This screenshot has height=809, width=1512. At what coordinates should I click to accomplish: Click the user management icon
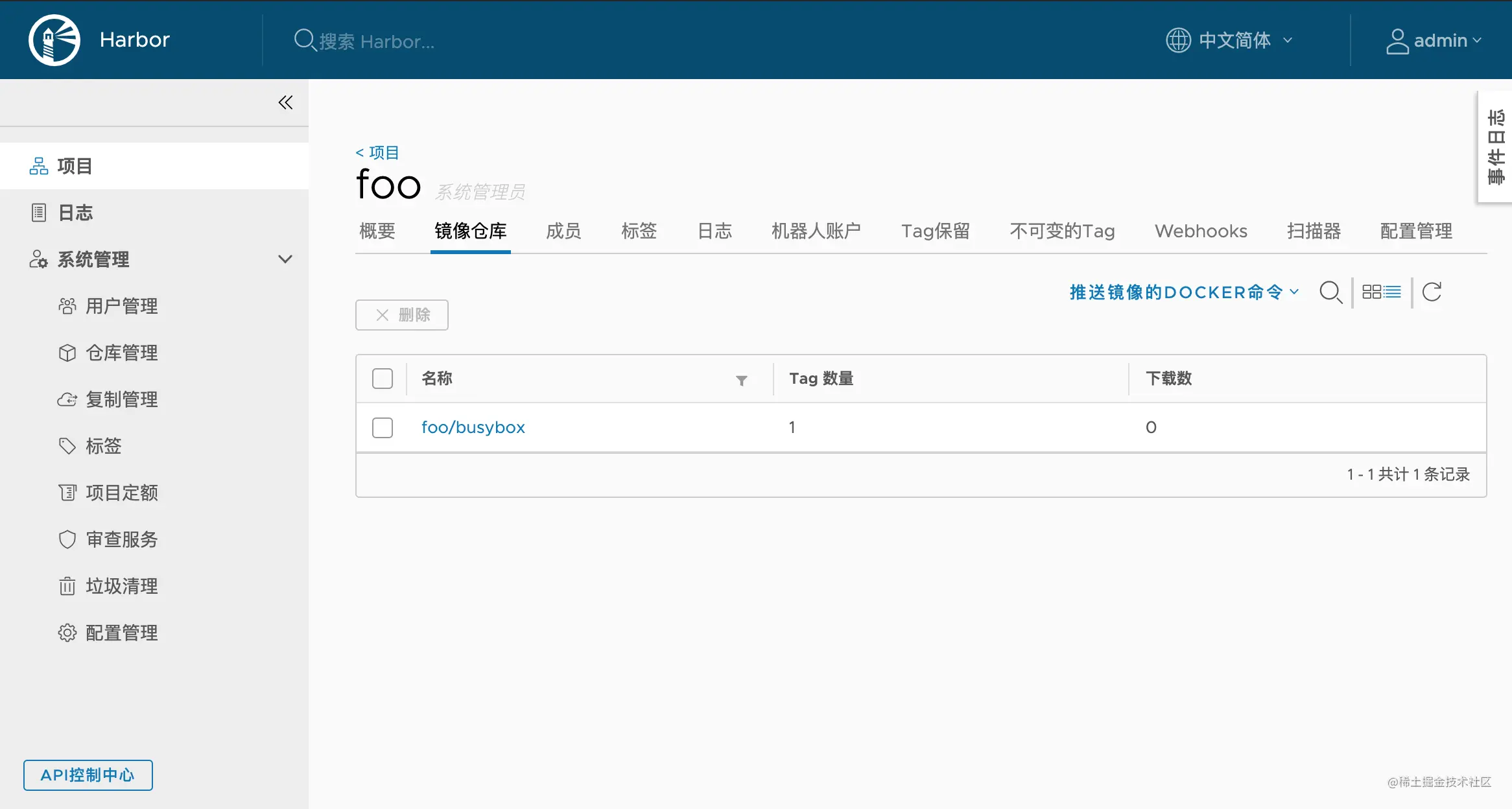click(x=67, y=306)
